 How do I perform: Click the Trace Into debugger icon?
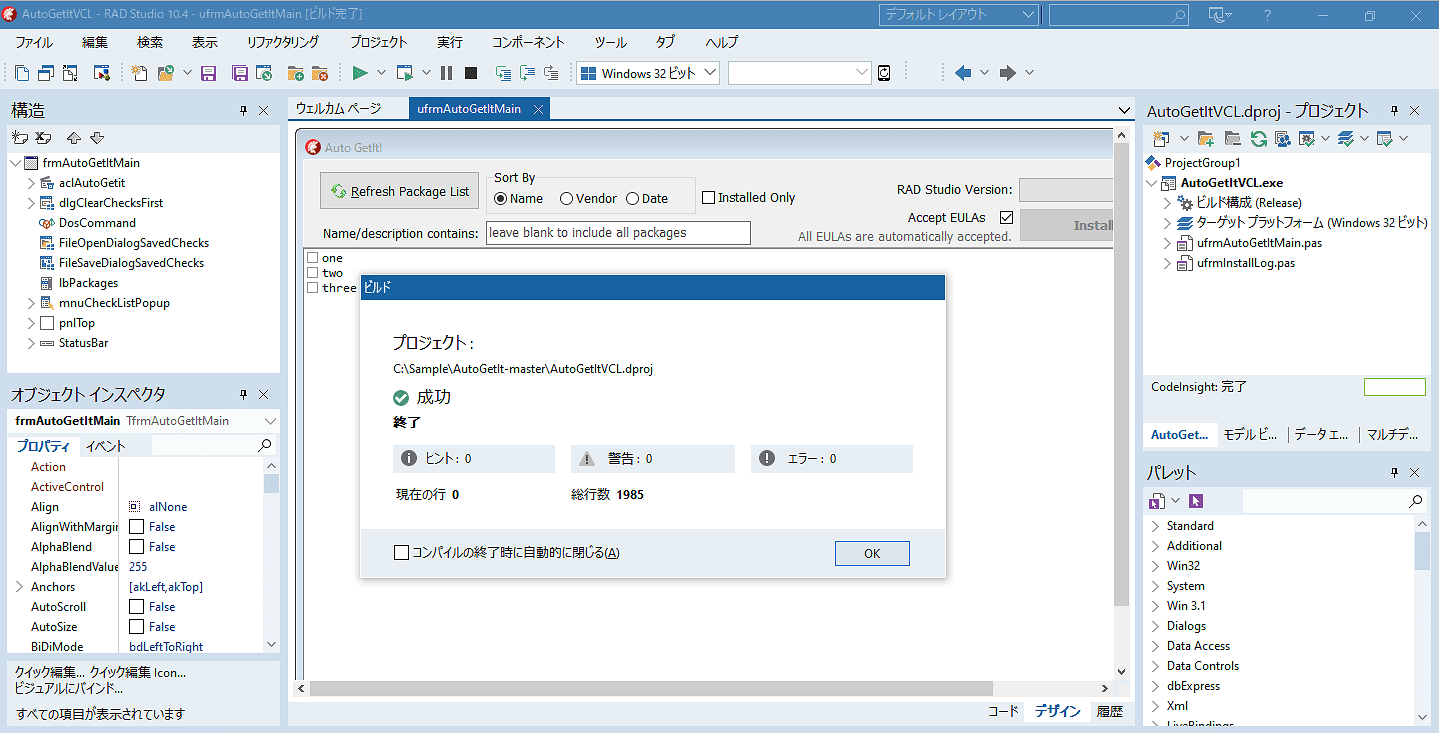tap(503, 73)
